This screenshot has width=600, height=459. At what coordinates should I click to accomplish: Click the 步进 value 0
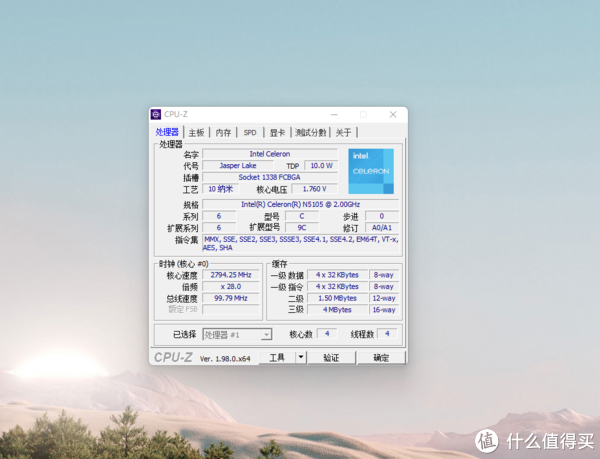tap(382, 216)
